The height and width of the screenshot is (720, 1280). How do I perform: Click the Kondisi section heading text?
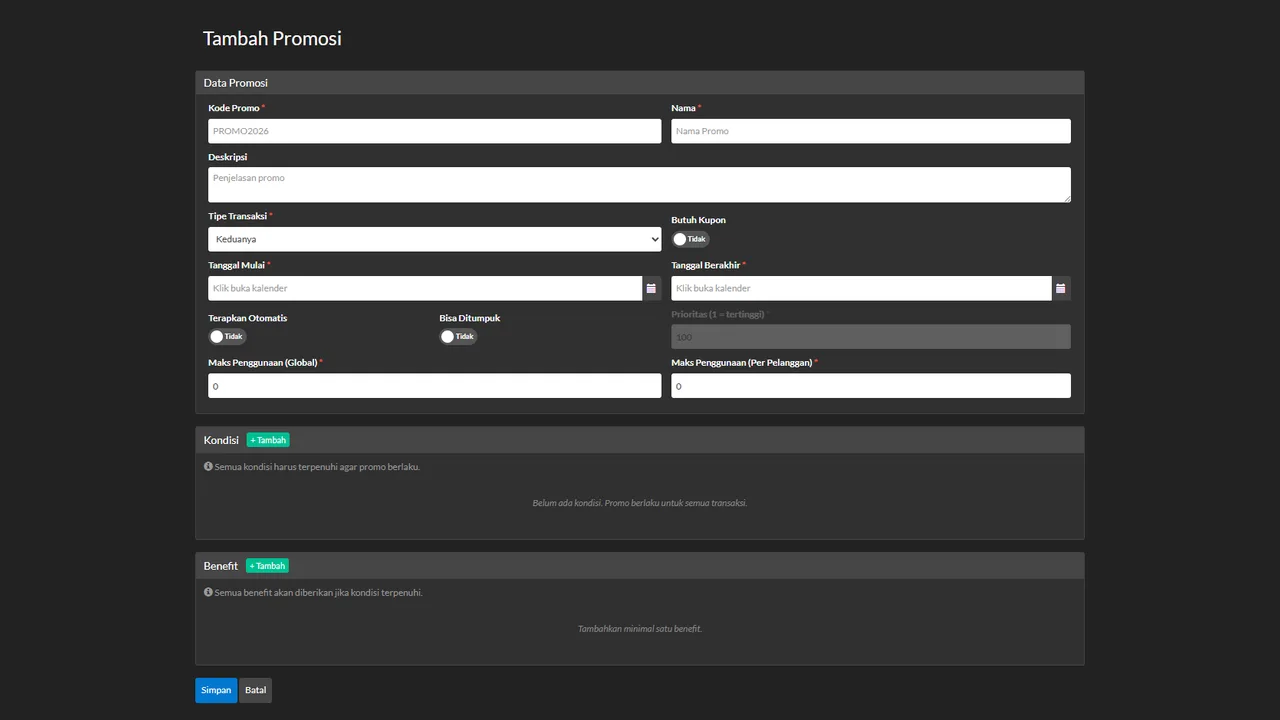pyautogui.click(x=221, y=440)
